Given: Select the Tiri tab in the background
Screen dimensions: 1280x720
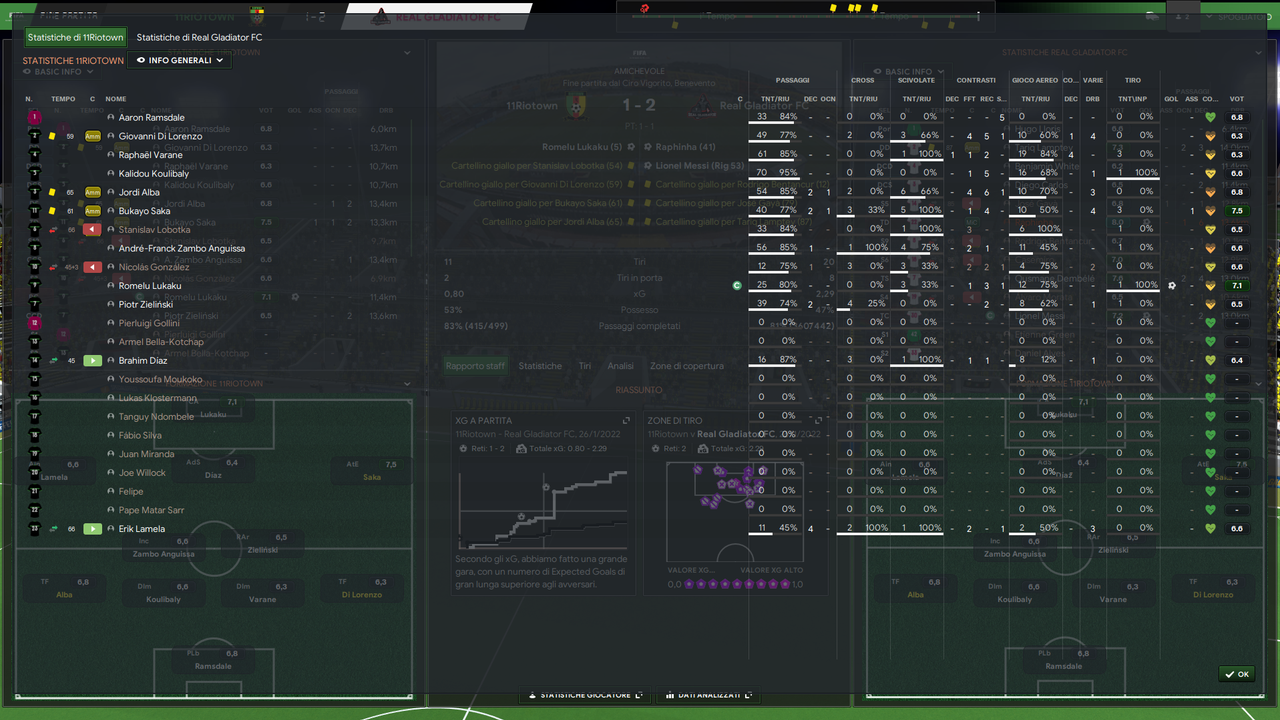Looking at the screenshot, I should tap(585, 366).
